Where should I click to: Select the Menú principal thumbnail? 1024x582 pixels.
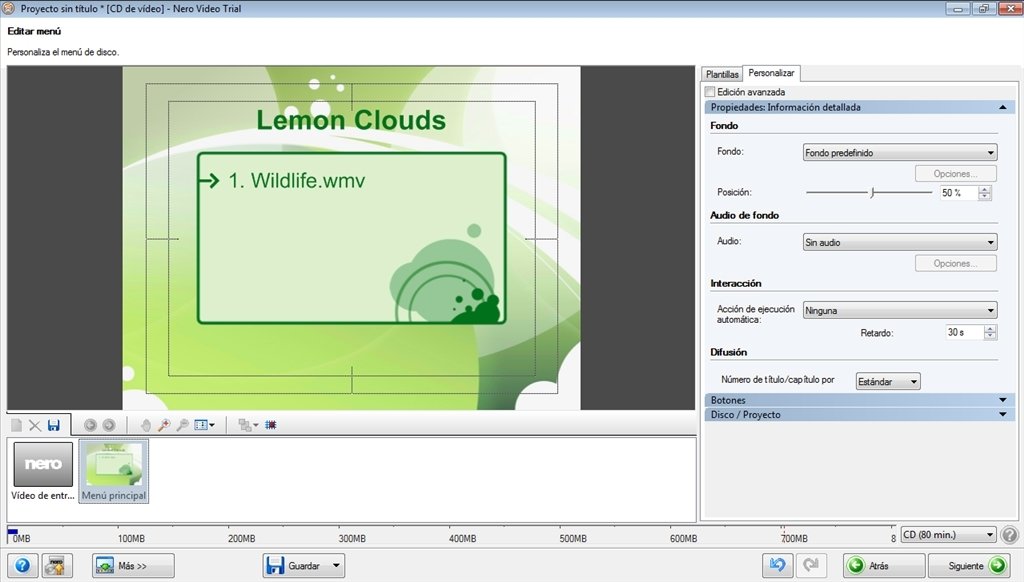[x=114, y=471]
